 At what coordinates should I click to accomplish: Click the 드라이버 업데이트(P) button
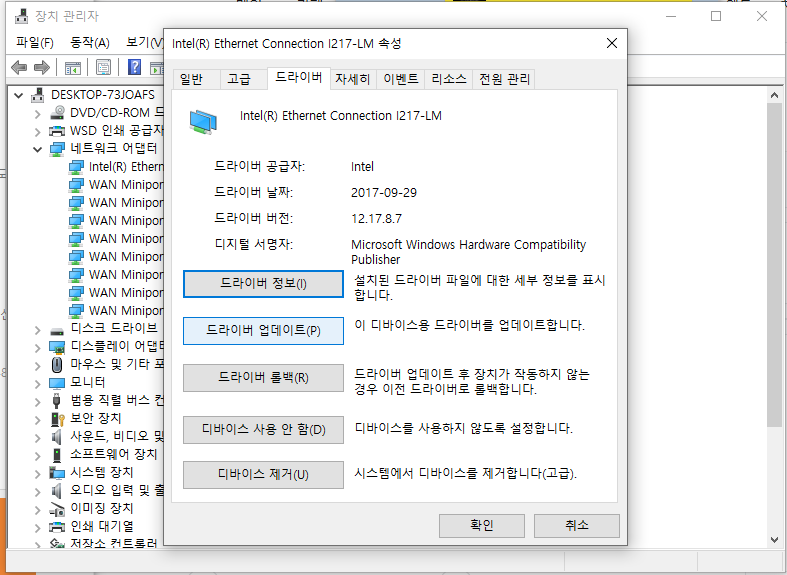(x=264, y=331)
